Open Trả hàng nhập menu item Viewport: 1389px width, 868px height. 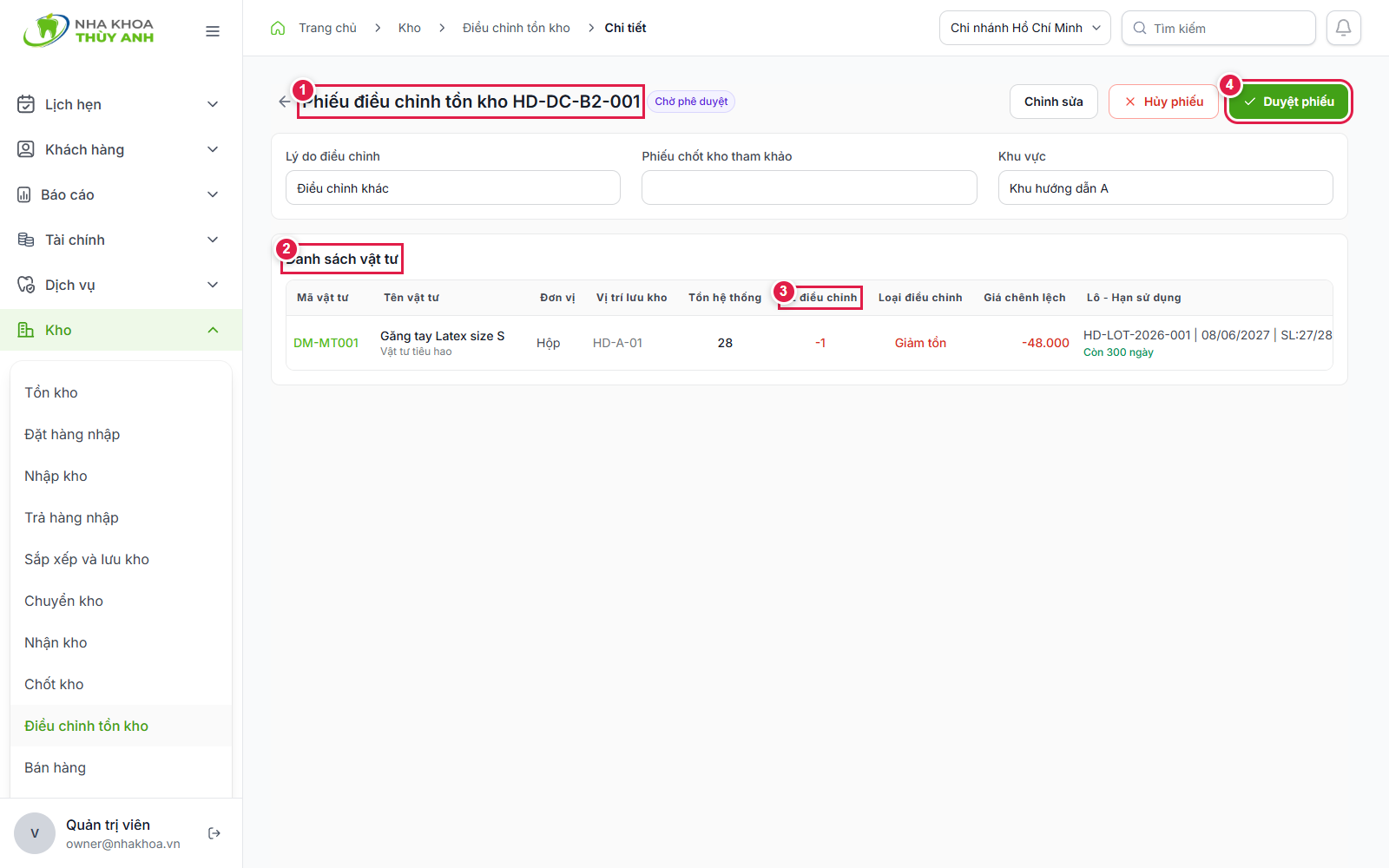click(121, 517)
